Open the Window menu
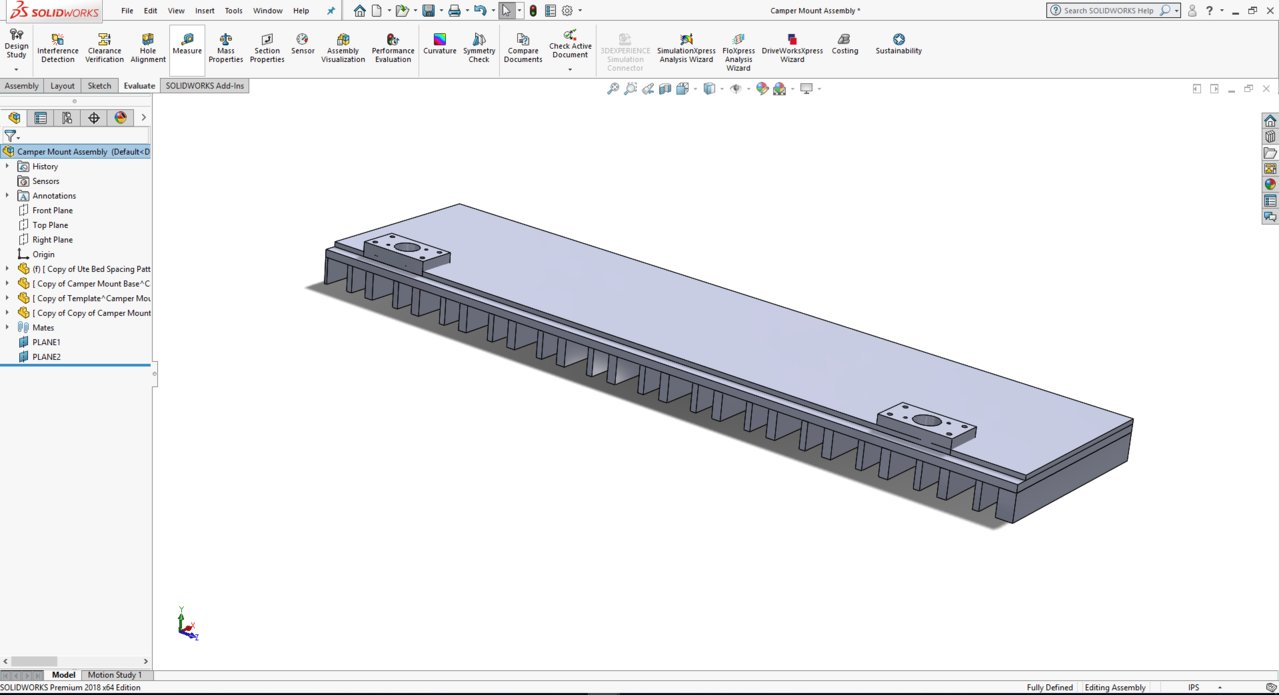This screenshot has width=1279, height=695. pyautogui.click(x=268, y=11)
